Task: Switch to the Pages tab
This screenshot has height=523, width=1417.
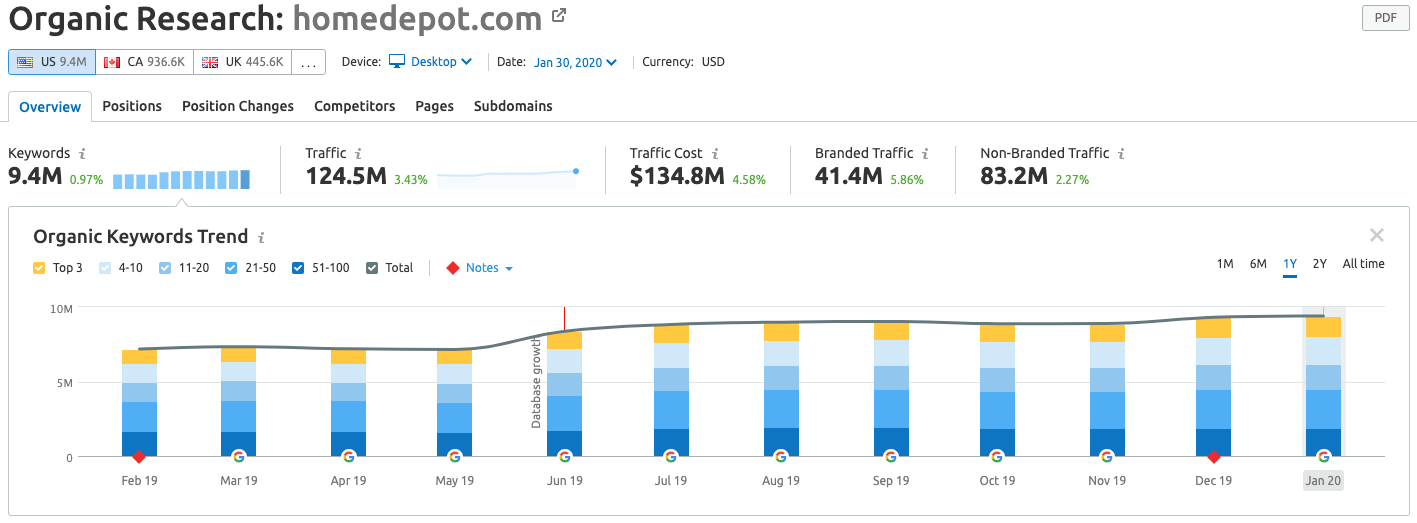Action: (435, 106)
